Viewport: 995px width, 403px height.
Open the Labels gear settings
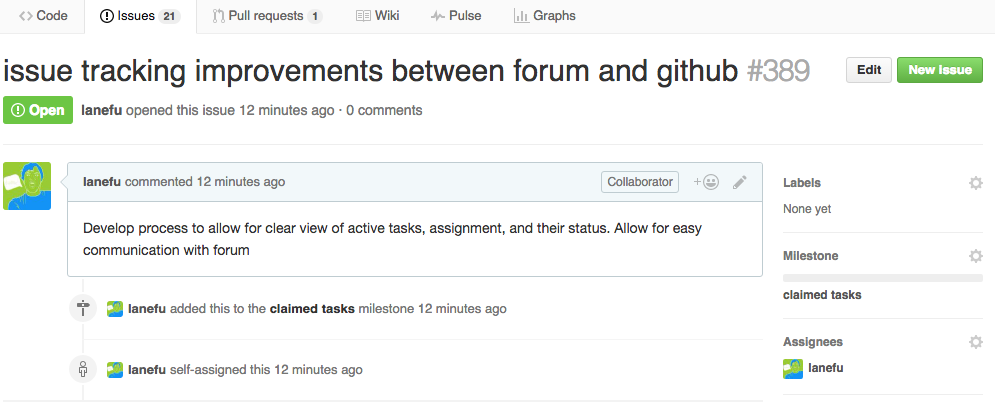point(976,183)
